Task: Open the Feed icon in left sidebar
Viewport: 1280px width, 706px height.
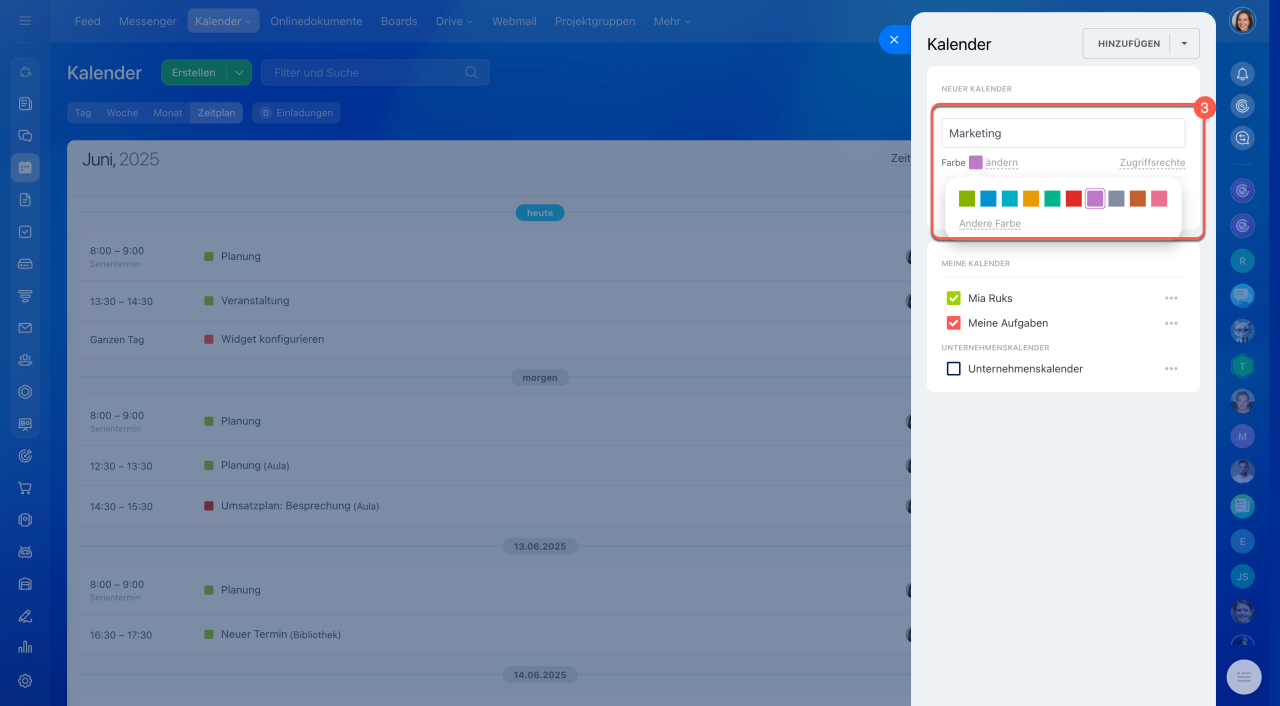Action: pos(25,103)
